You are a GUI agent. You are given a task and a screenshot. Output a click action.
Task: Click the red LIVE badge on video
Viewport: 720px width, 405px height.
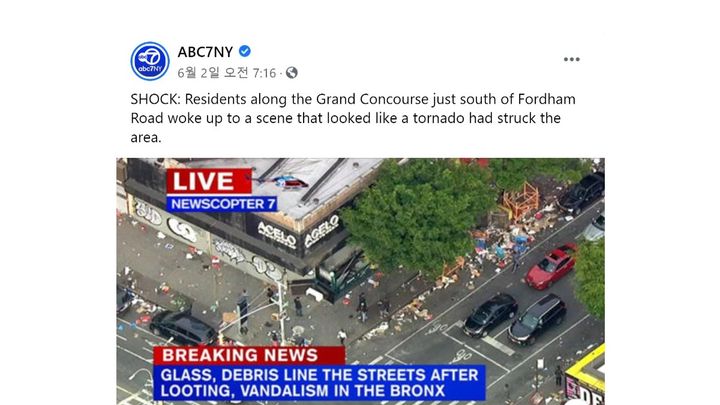(x=209, y=181)
